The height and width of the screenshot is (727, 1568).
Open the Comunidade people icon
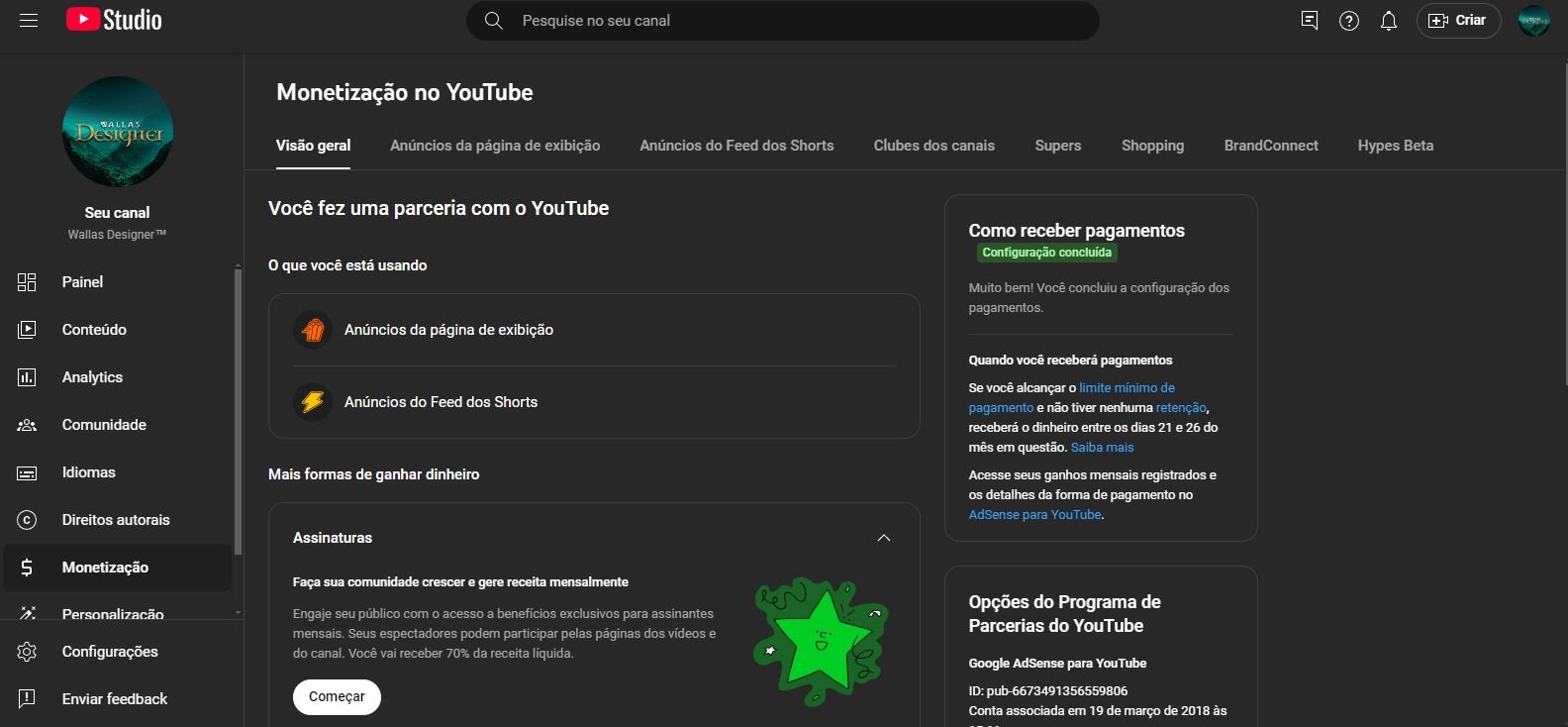tap(27, 425)
